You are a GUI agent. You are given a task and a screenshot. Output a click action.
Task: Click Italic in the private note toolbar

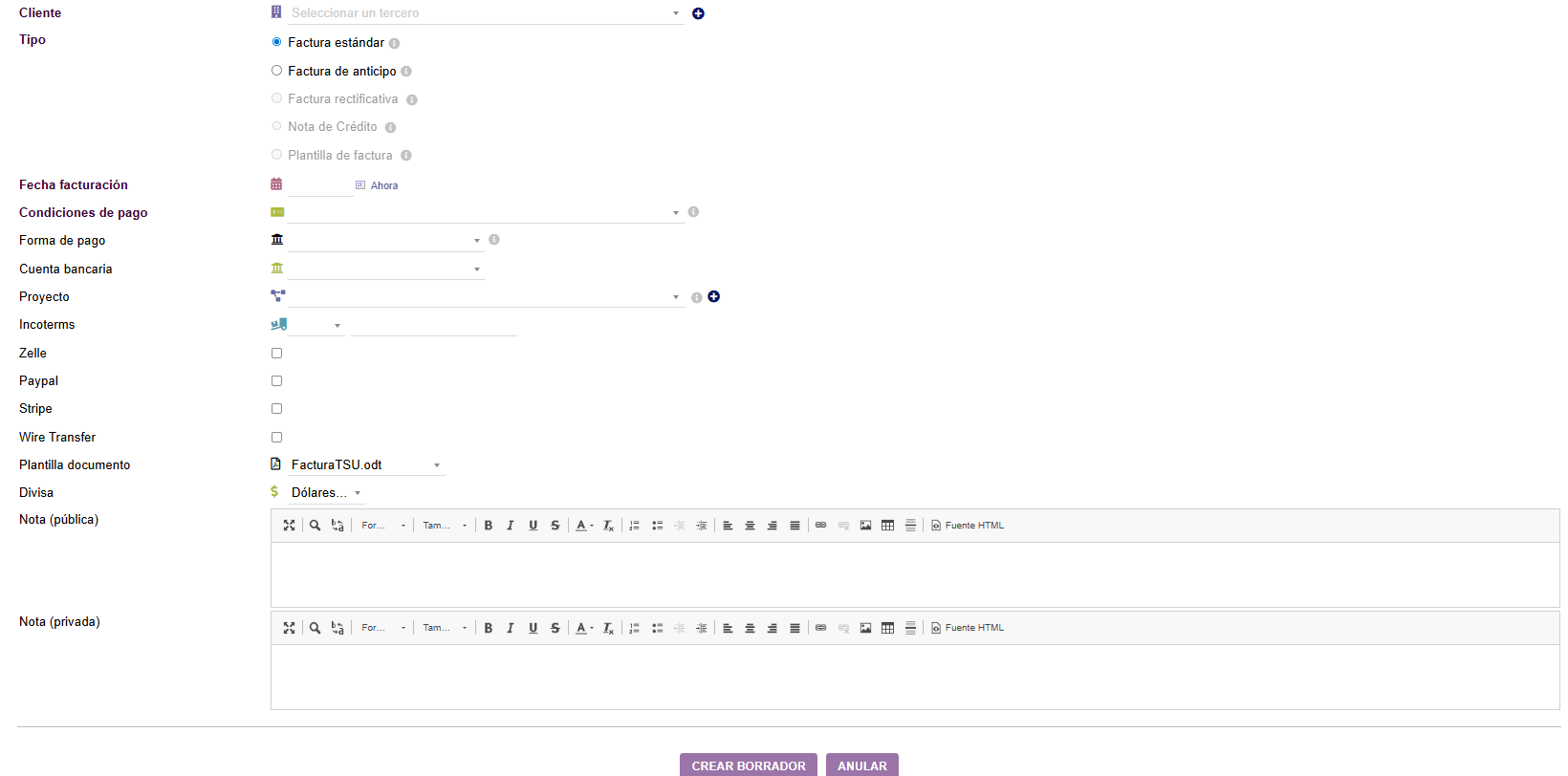click(x=511, y=628)
